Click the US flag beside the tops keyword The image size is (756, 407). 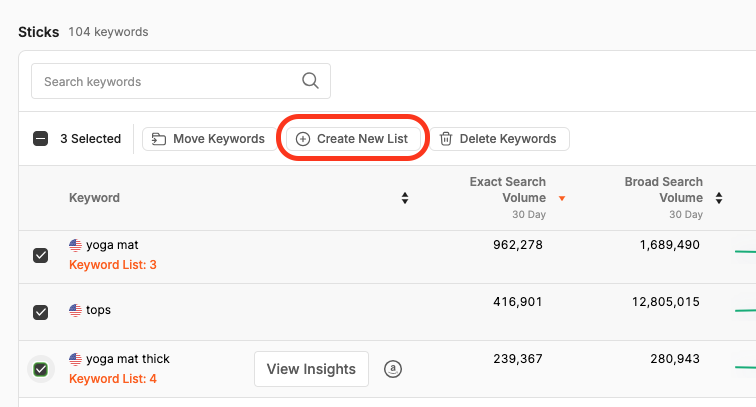[x=75, y=310]
